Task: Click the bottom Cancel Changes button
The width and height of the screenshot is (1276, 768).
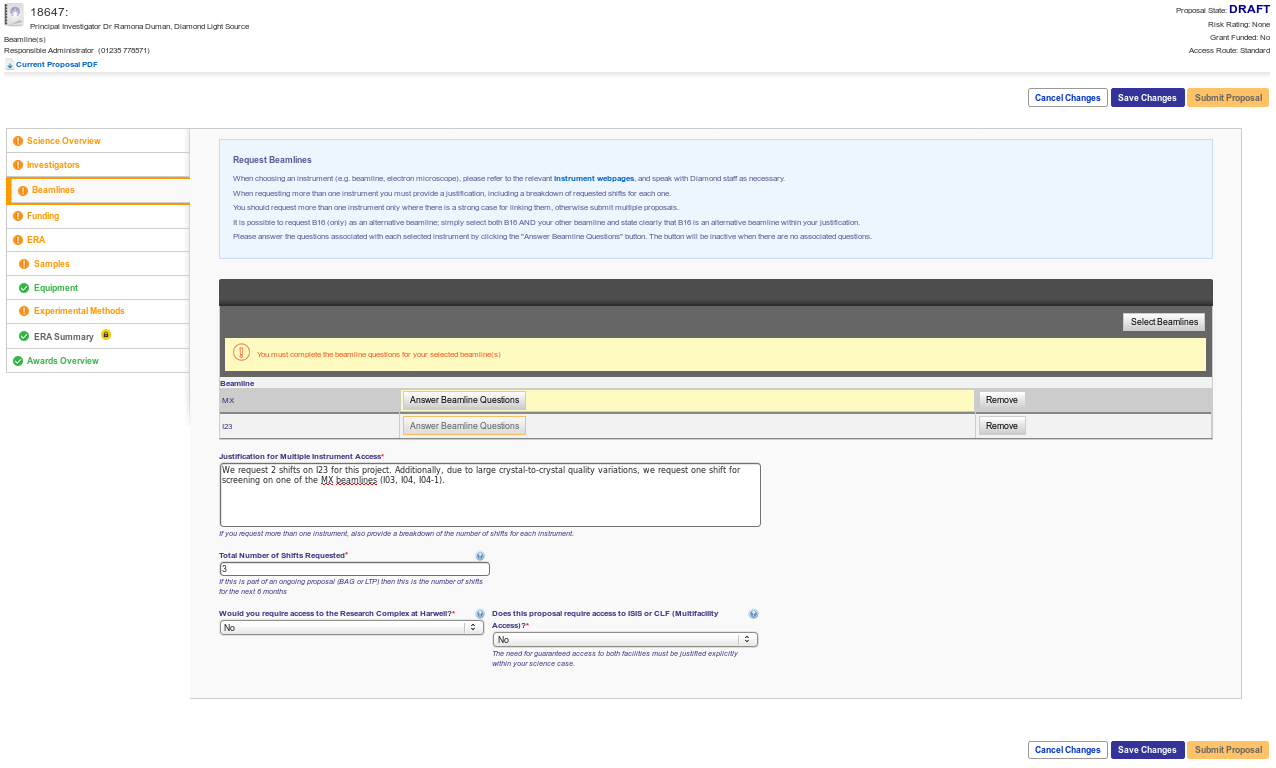Action: click(x=1067, y=750)
